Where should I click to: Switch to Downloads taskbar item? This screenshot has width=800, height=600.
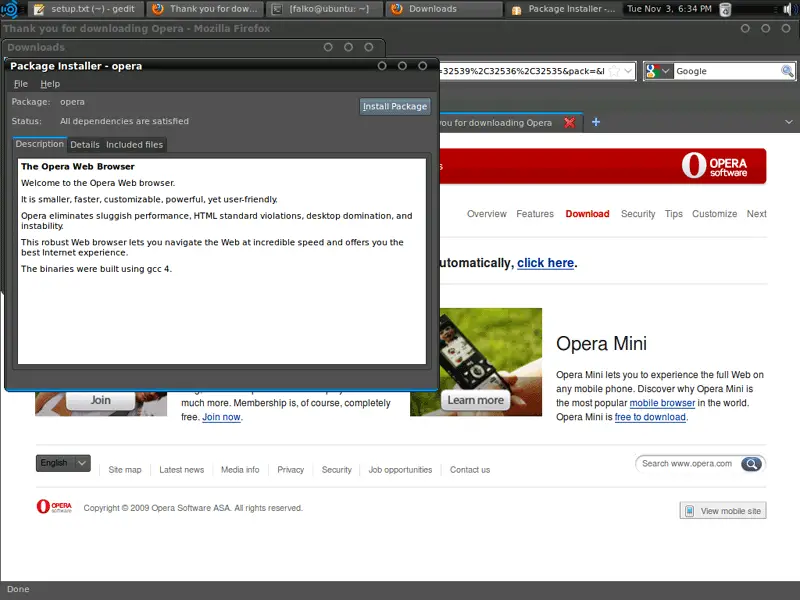pyautogui.click(x=444, y=9)
